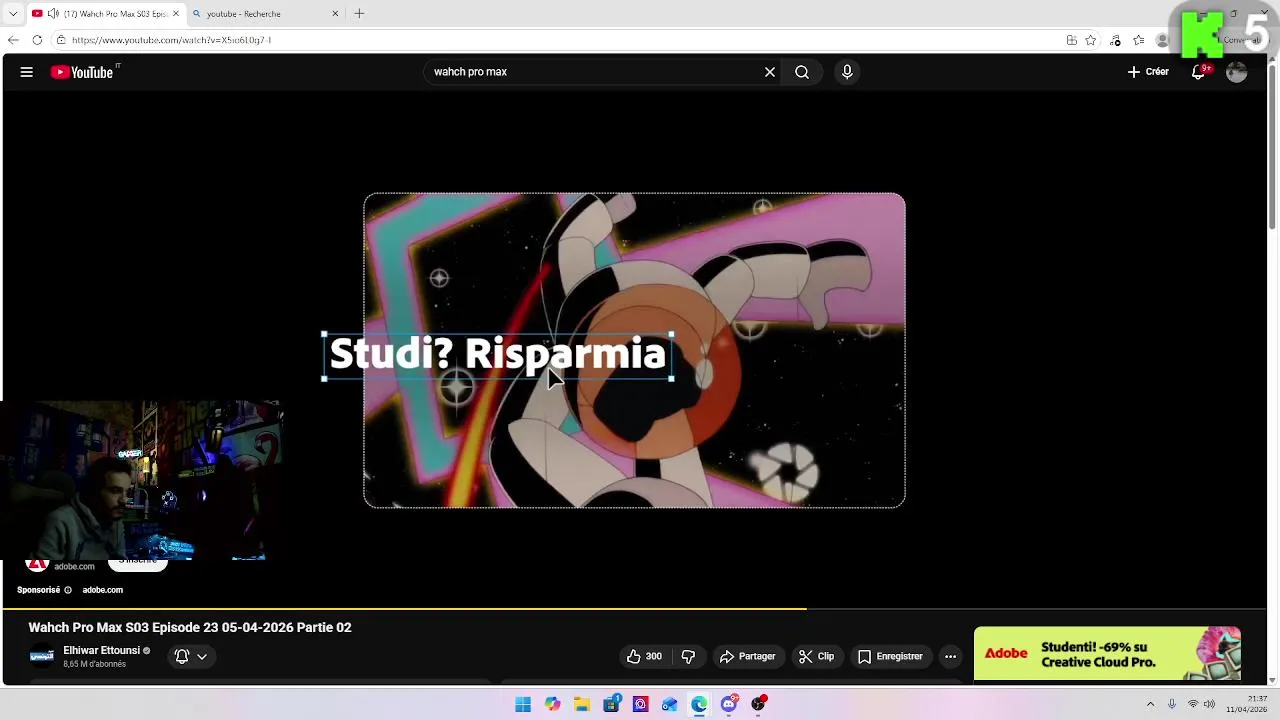Click the page vertical scrollbar
The width and height of the screenshot is (1280, 720).
(1273, 150)
